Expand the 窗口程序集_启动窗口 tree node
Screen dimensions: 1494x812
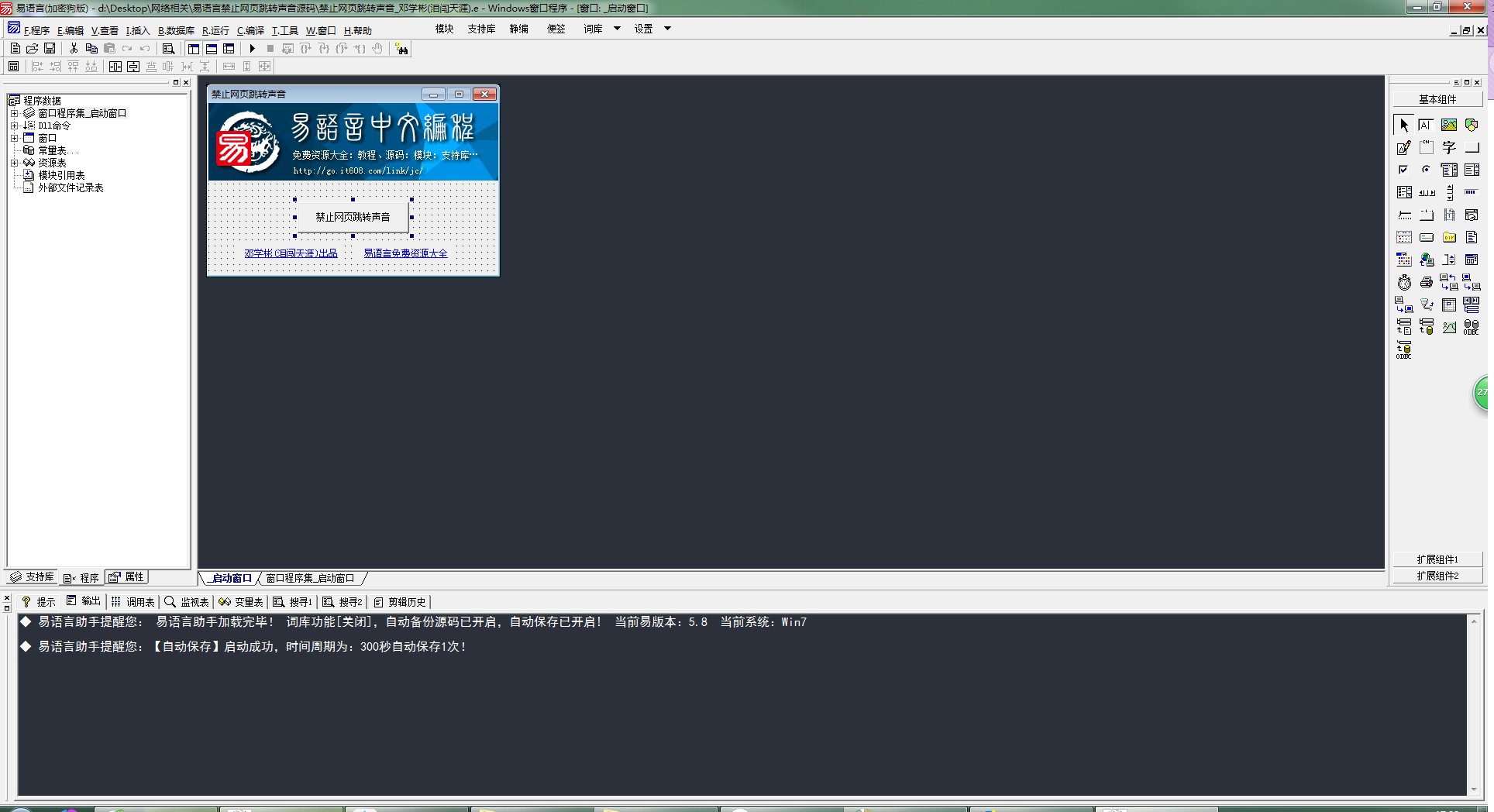(14, 113)
